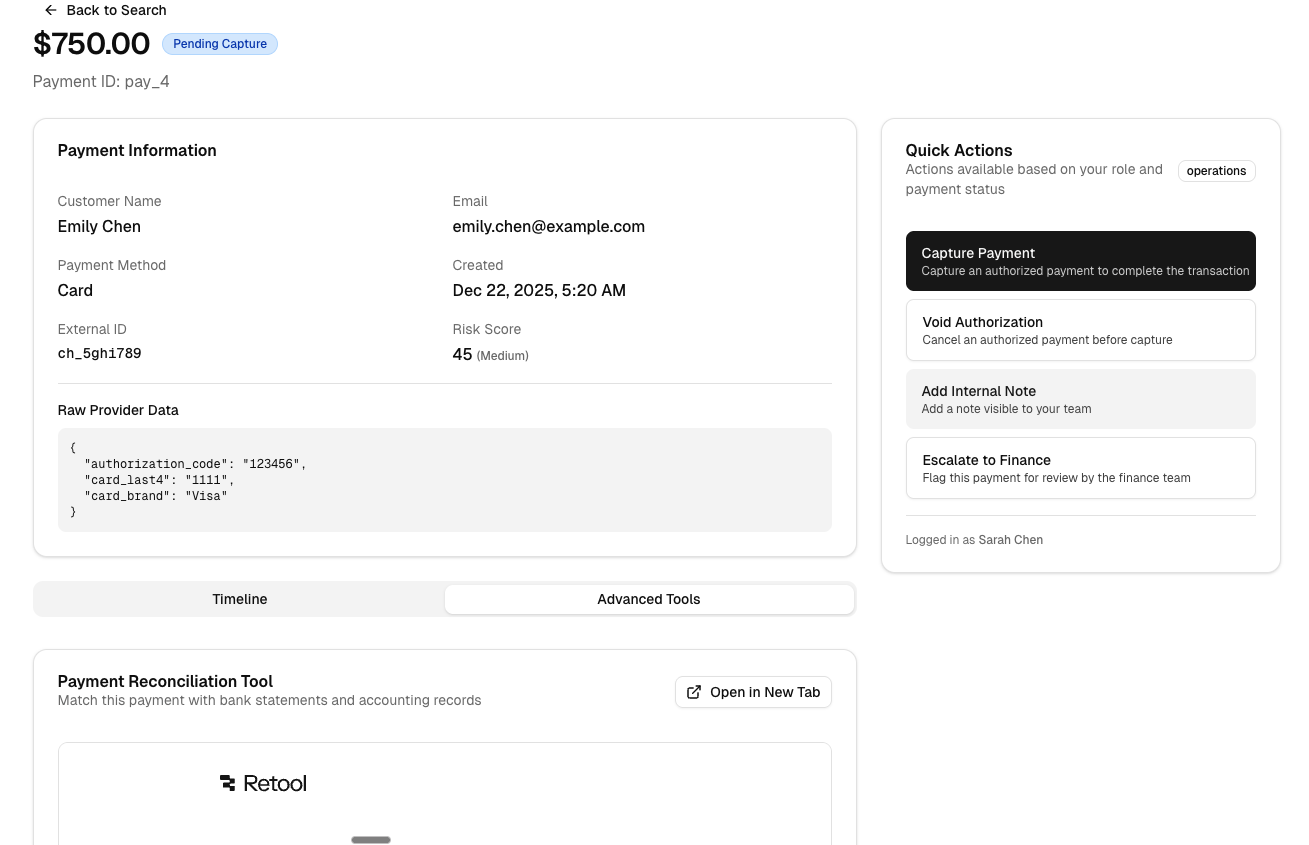Click the back arrow icon
Image resolution: width=1309 pixels, height=845 pixels.
51,10
